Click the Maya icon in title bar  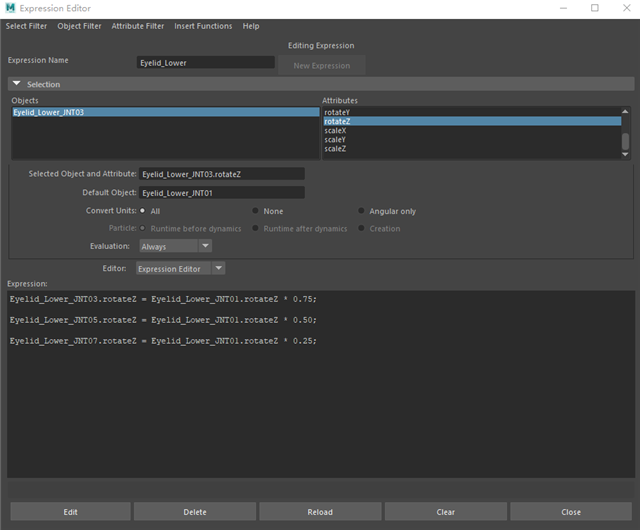(x=11, y=8)
